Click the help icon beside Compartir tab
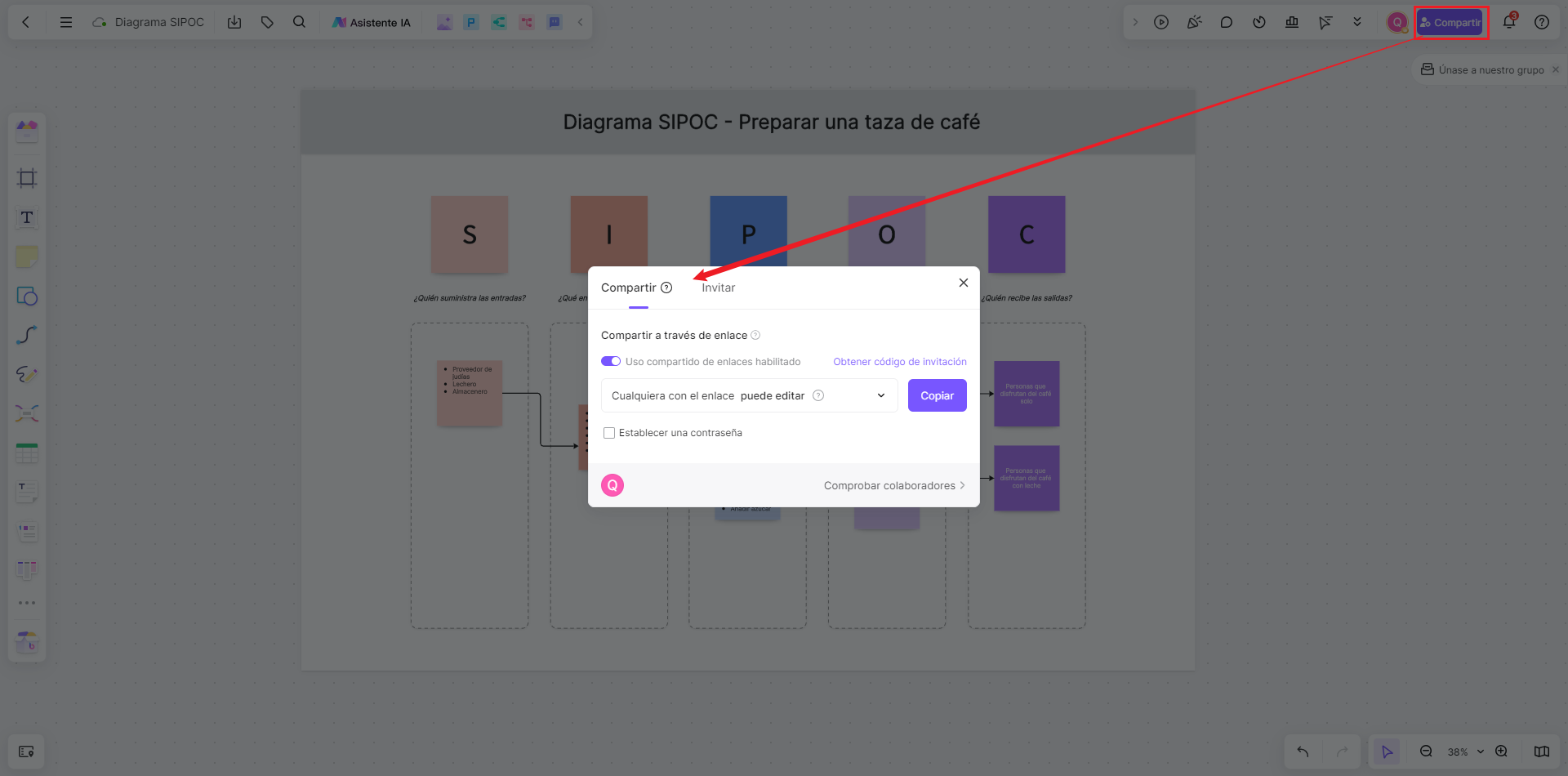 (666, 288)
